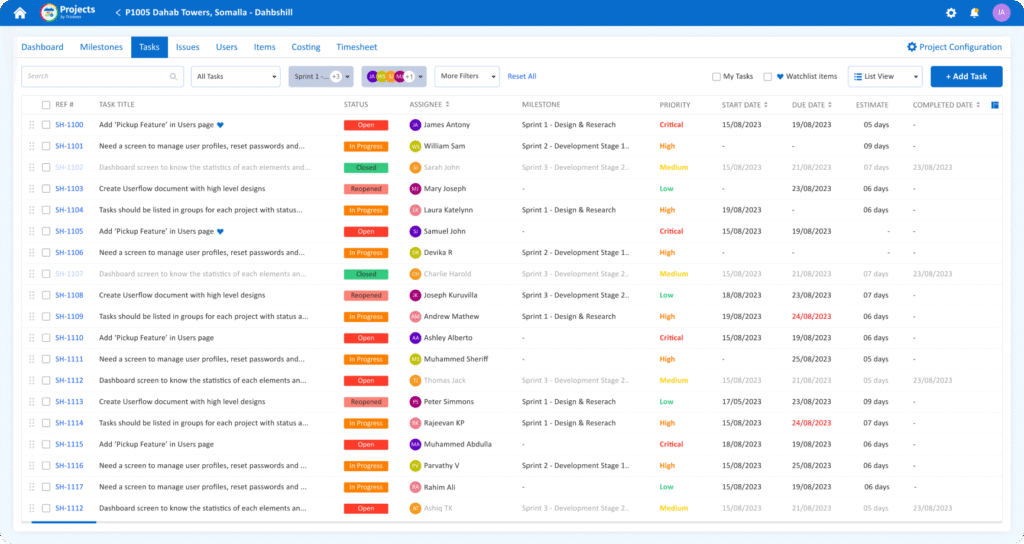Switch to the Milestones tab
The image size is (1024, 544).
click(x=101, y=47)
